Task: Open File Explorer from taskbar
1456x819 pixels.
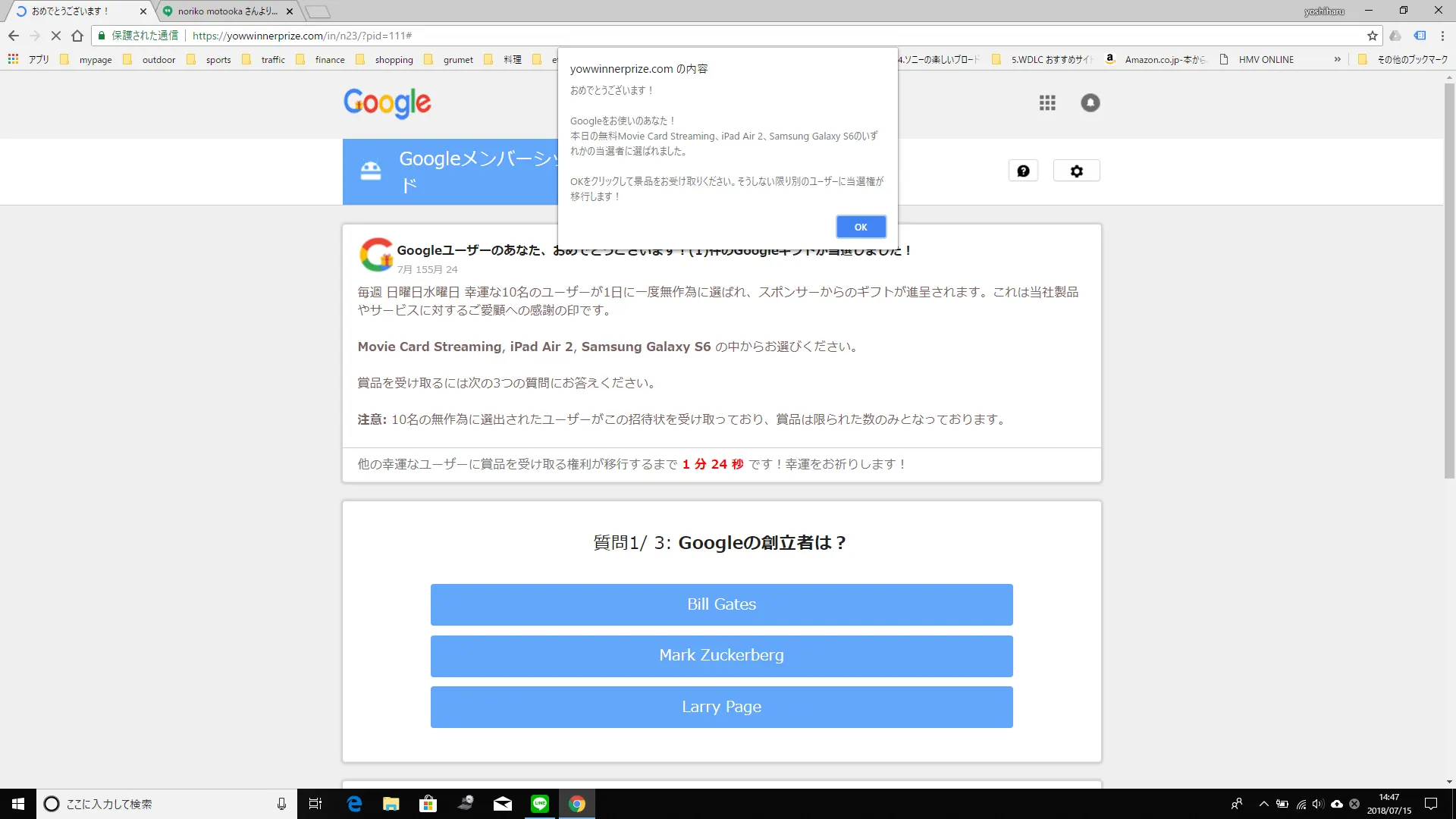Action: click(391, 804)
